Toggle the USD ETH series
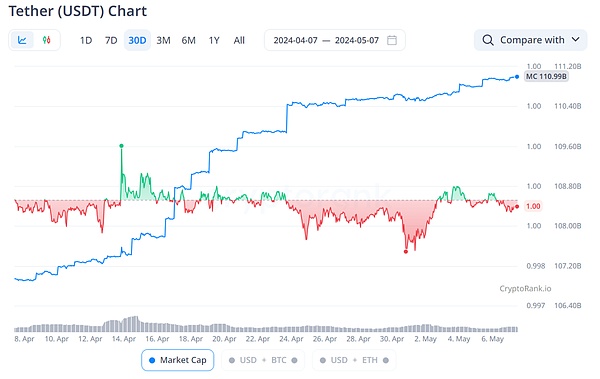The height and width of the screenshot is (379, 600). tap(354, 360)
